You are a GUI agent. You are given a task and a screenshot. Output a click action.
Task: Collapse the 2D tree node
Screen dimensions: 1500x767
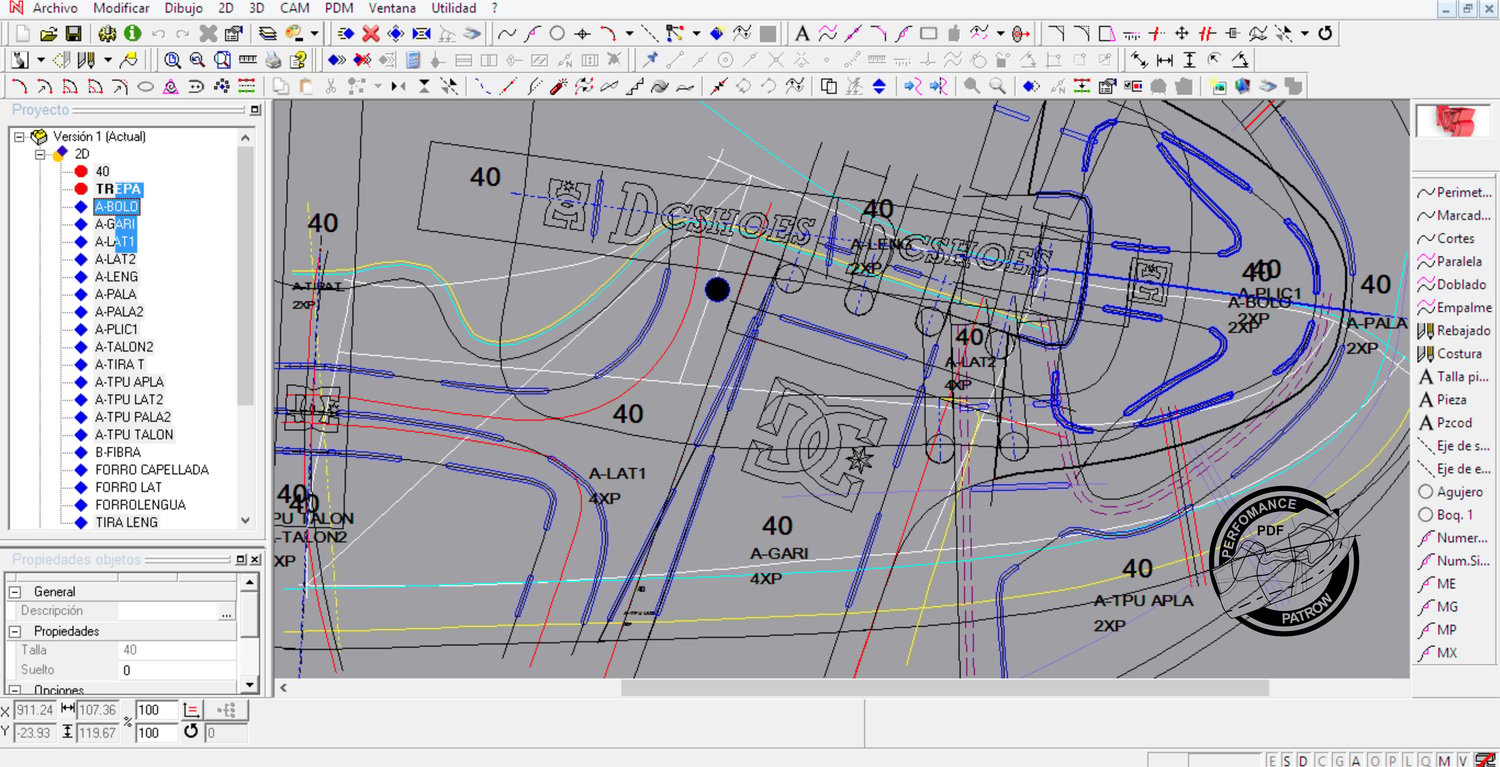tap(40, 155)
